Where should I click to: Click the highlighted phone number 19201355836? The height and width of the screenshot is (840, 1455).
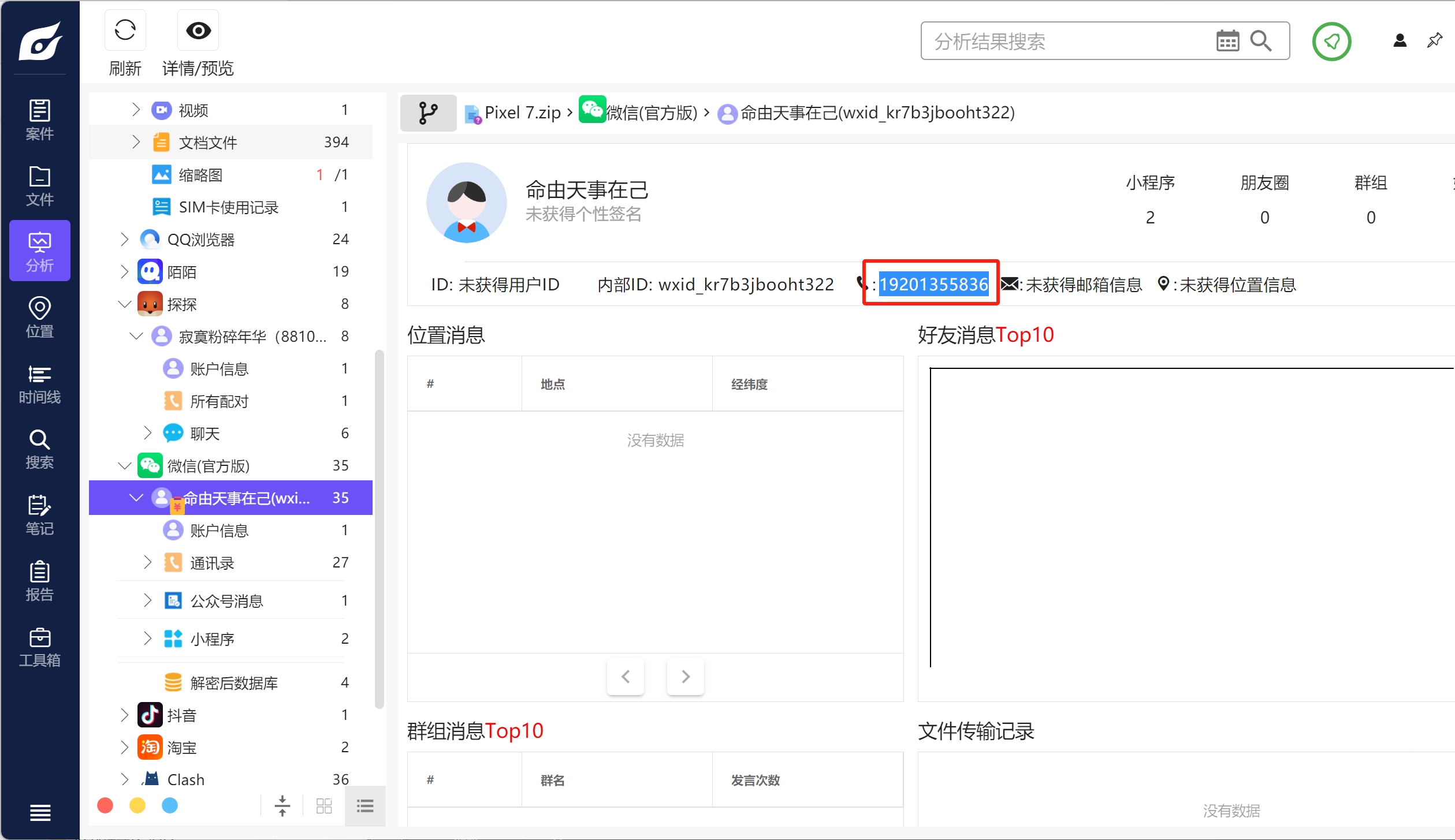click(933, 284)
